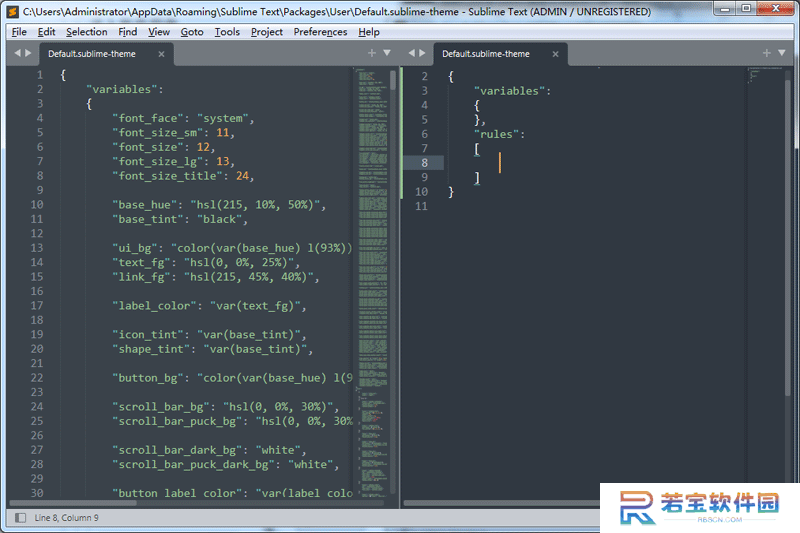The height and width of the screenshot is (533, 800).
Task: Click "scroll_bar_bg" key in left pane
Action: coord(161,407)
